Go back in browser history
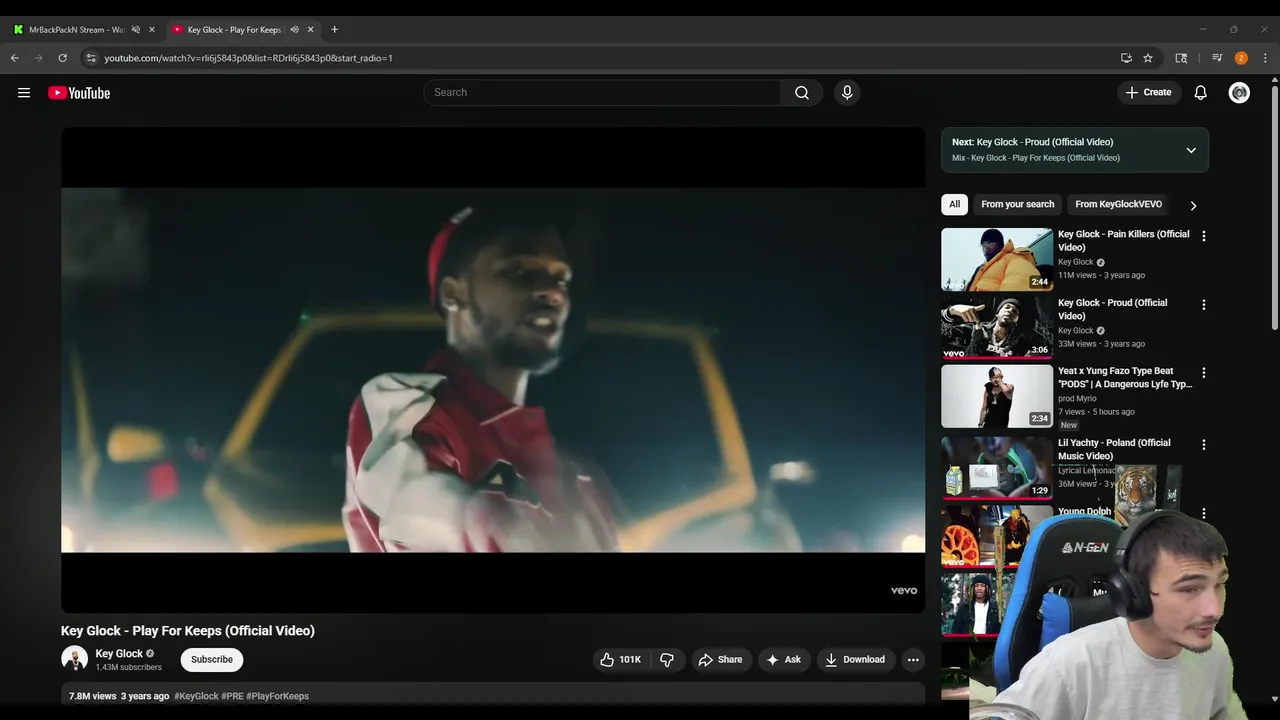 pyautogui.click(x=15, y=58)
